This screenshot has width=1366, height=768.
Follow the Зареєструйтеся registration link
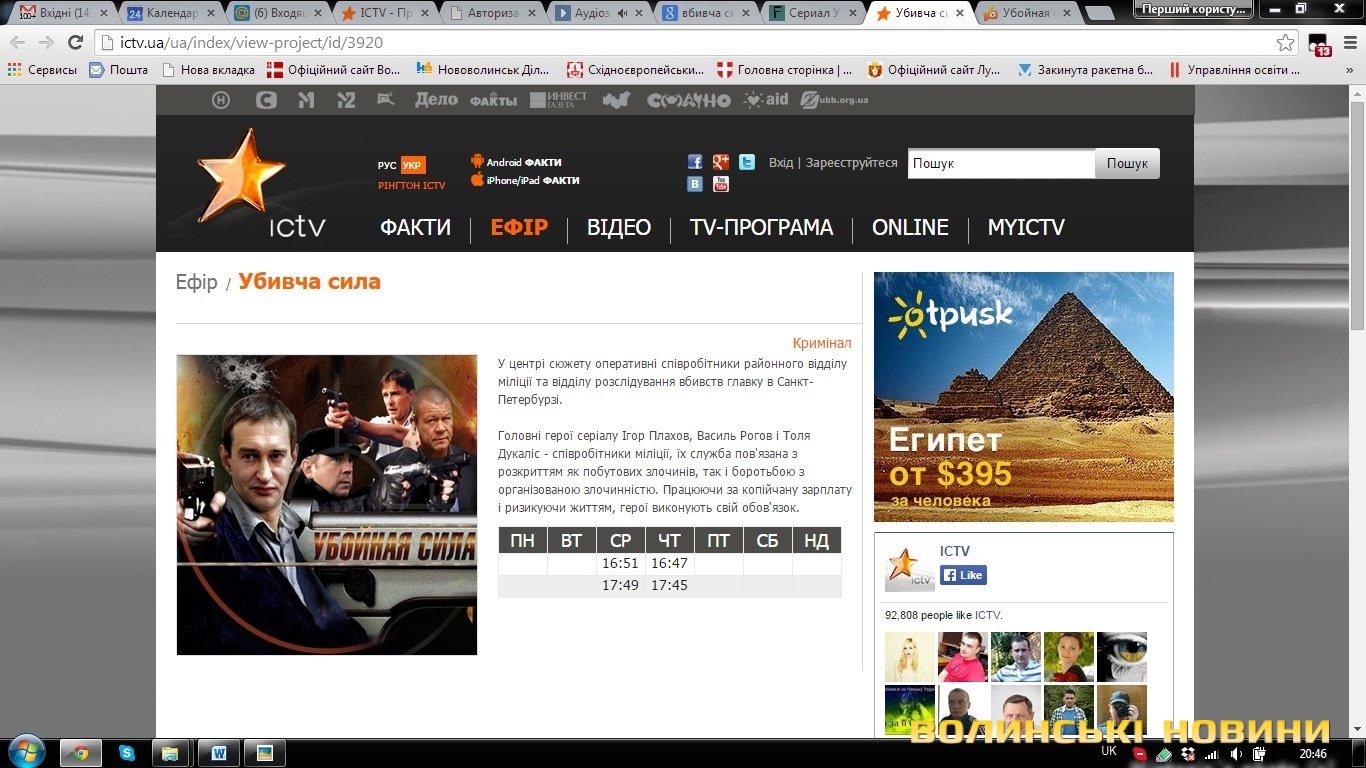tap(852, 163)
